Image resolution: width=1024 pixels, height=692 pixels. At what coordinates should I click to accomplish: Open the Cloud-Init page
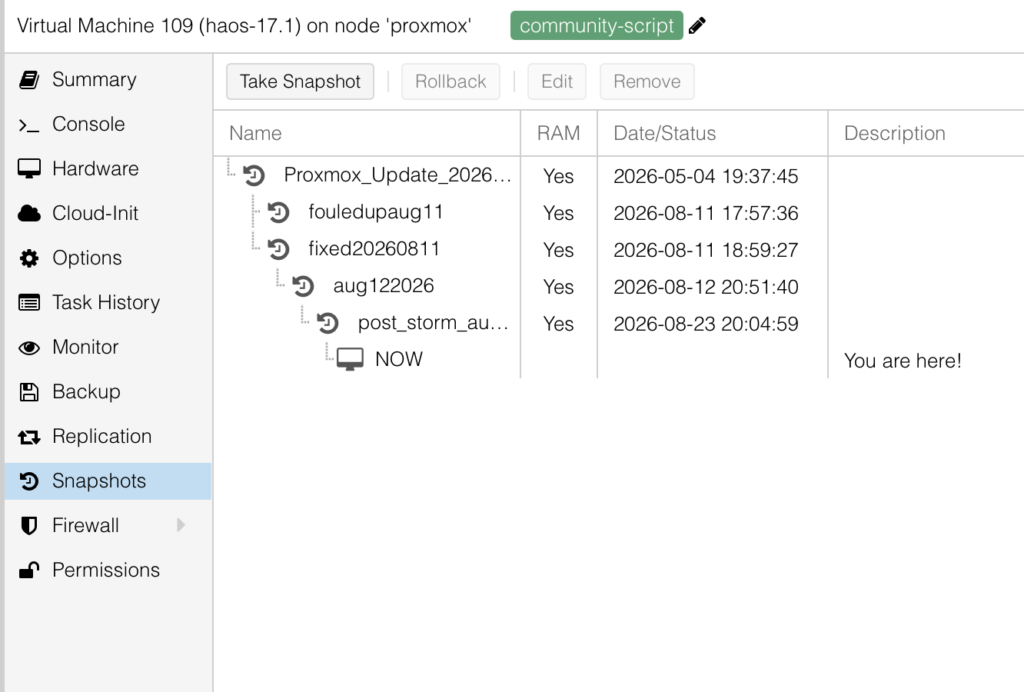click(x=108, y=213)
